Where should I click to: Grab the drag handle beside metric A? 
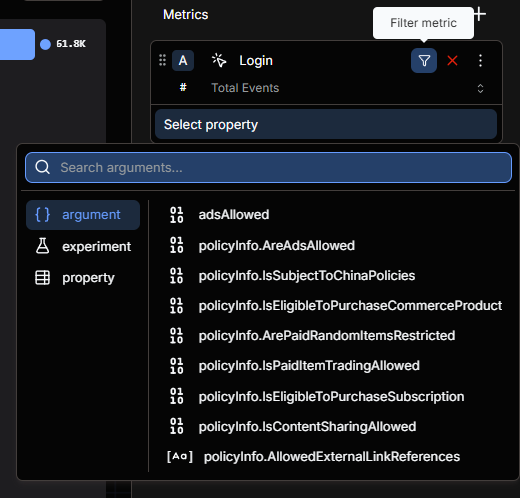click(162, 60)
